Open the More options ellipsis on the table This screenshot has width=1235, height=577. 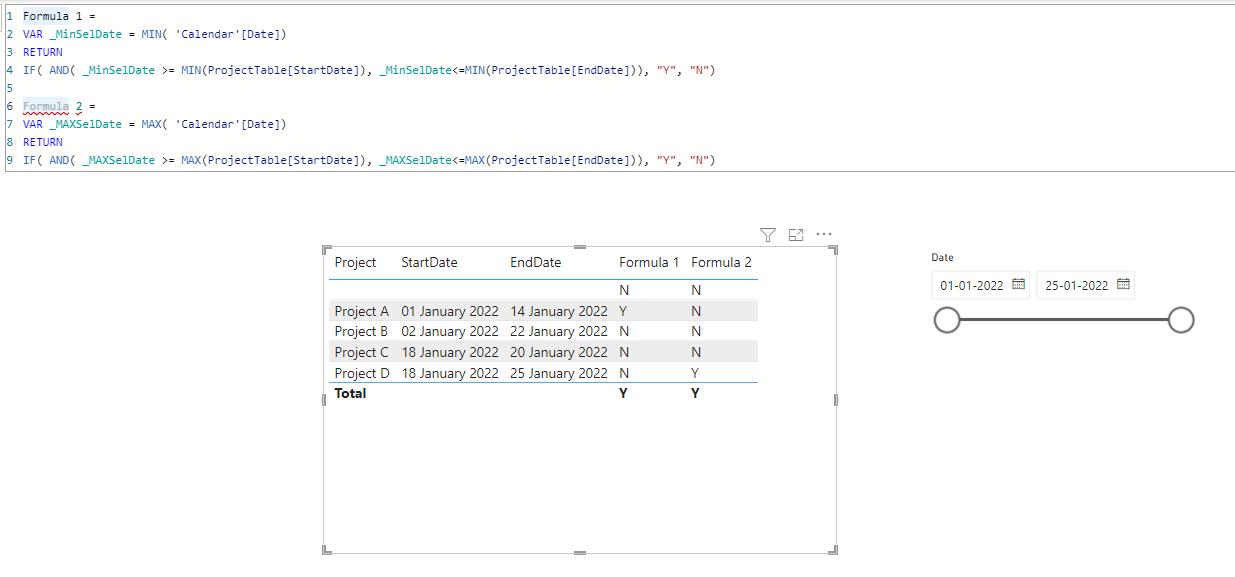pyautogui.click(x=824, y=235)
